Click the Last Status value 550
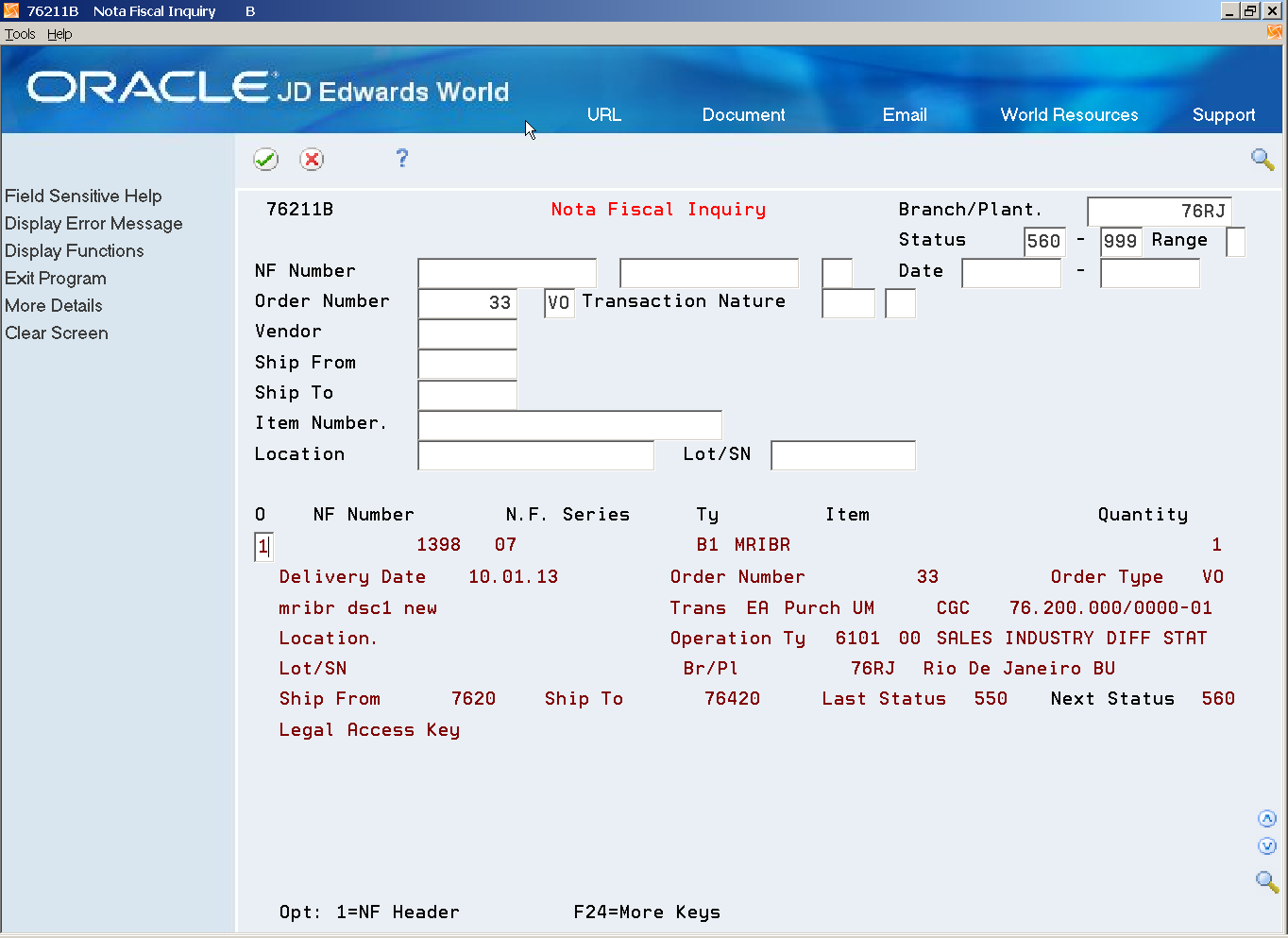This screenshot has height=938, width=1288. click(991, 698)
